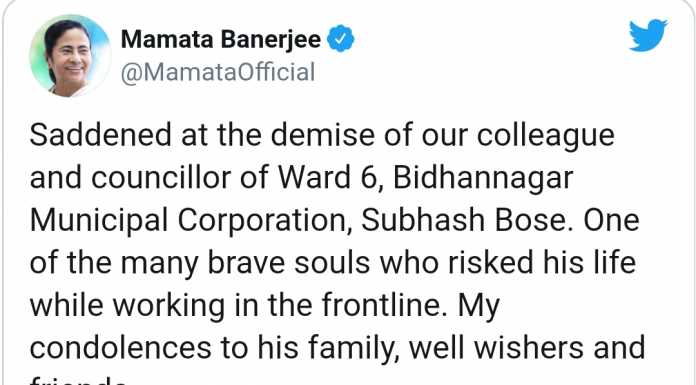Open Mamata Banerjee's profile picture
The width and height of the screenshot is (696, 385).
point(70,56)
